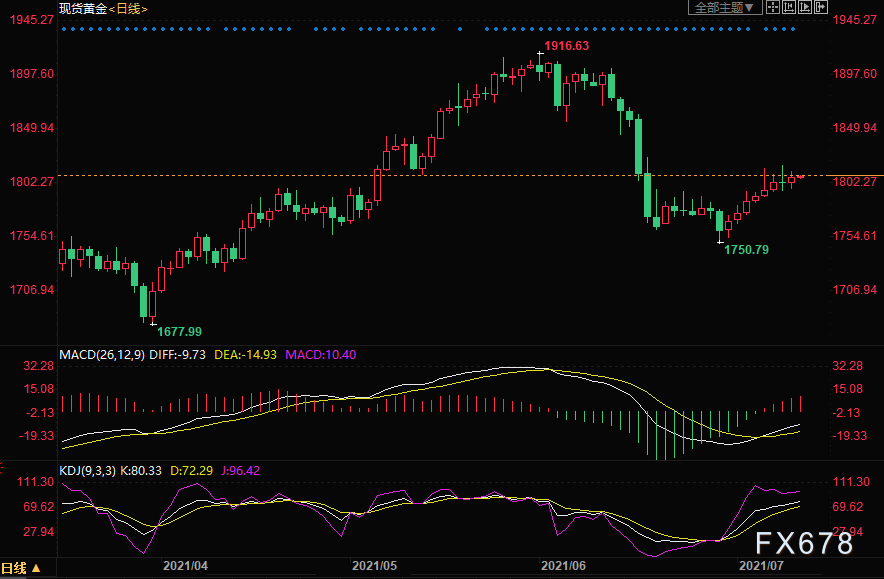Click the exit arrow icon in toolbar

pos(818,8)
